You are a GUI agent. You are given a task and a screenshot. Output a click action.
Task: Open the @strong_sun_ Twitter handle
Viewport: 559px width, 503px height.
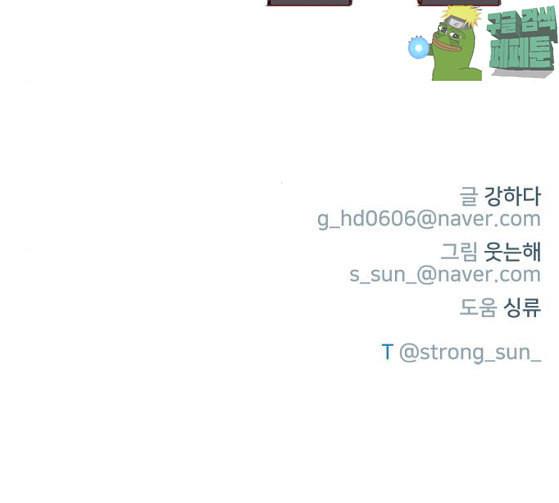(x=470, y=353)
